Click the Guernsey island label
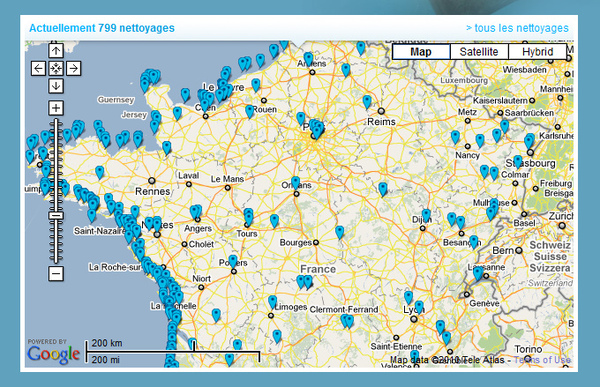600x387 pixels. coord(116,100)
